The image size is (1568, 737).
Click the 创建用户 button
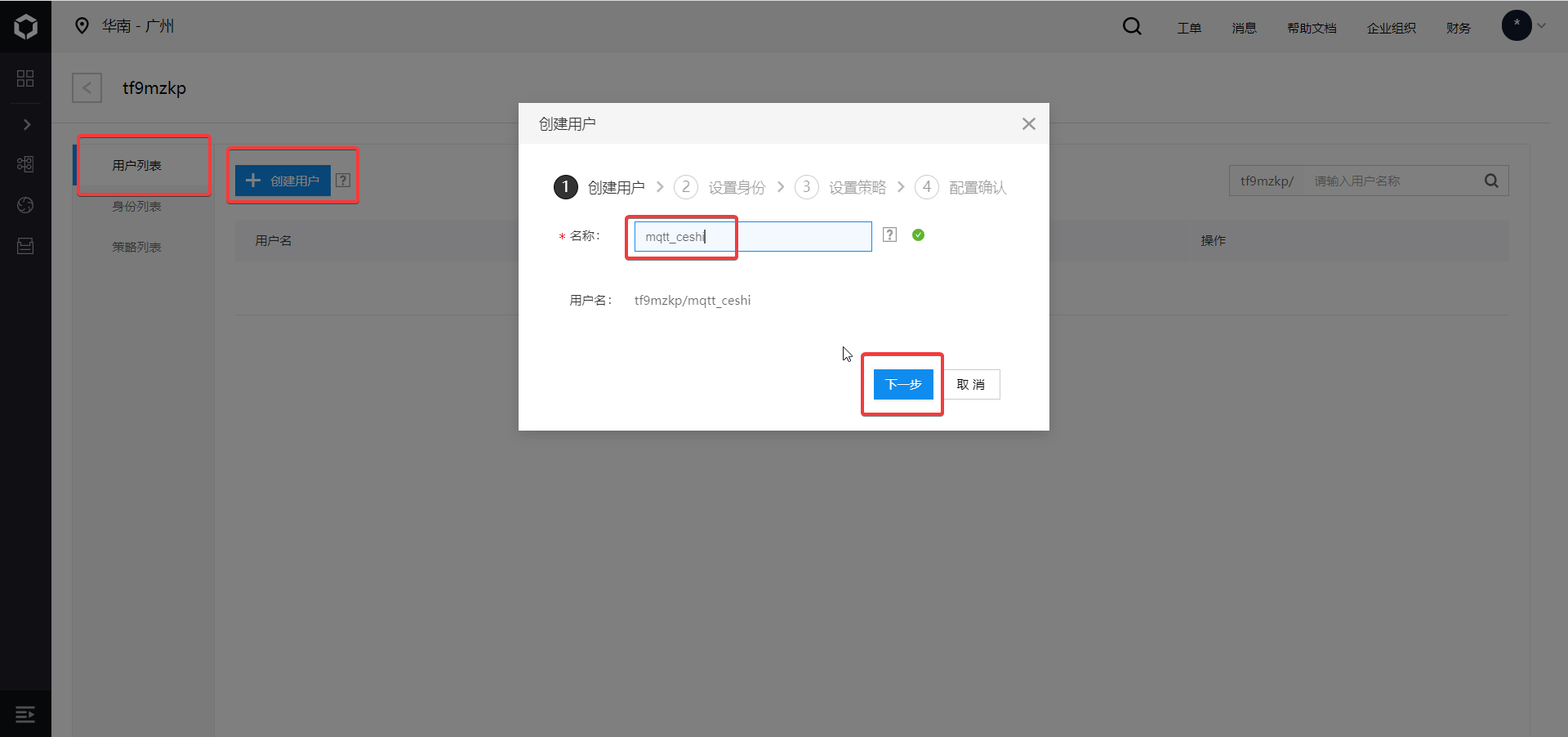point(283,181)
